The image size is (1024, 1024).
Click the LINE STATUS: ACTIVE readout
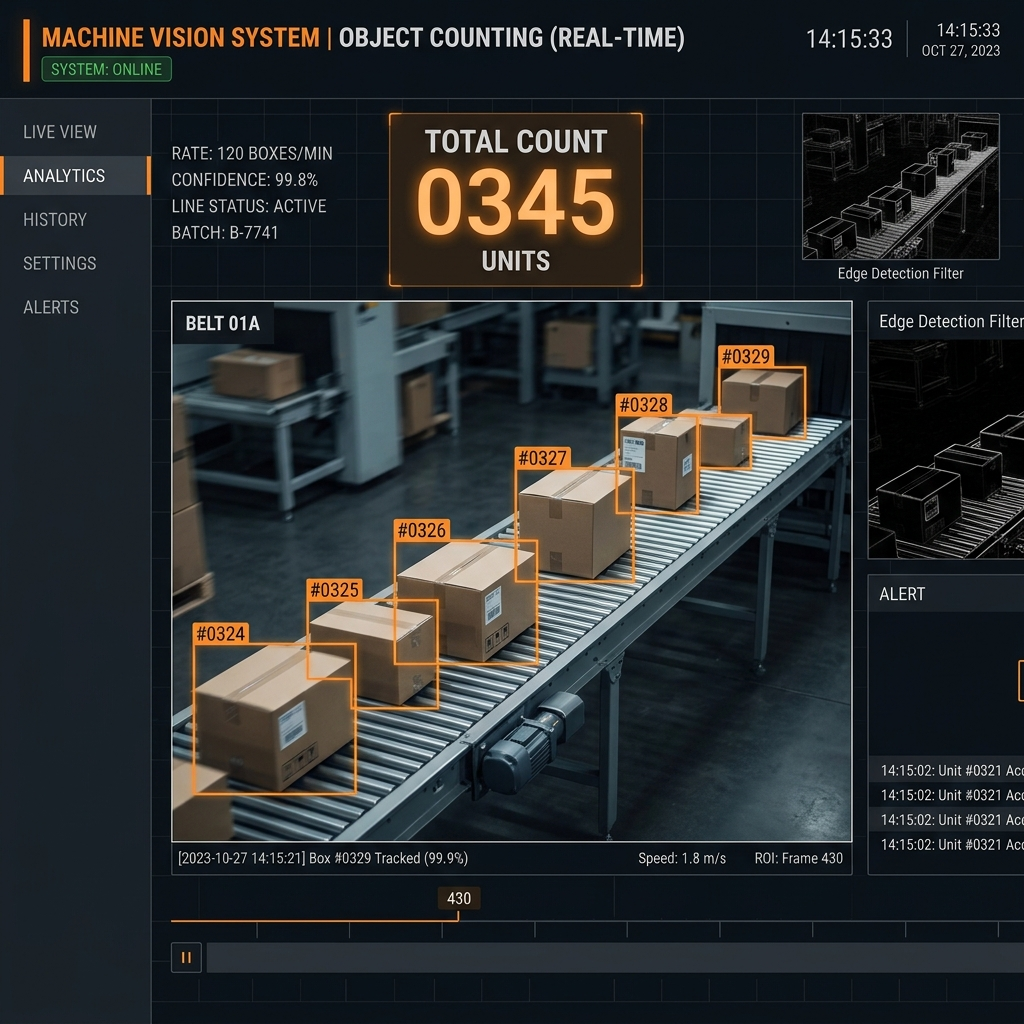point(249,206)
